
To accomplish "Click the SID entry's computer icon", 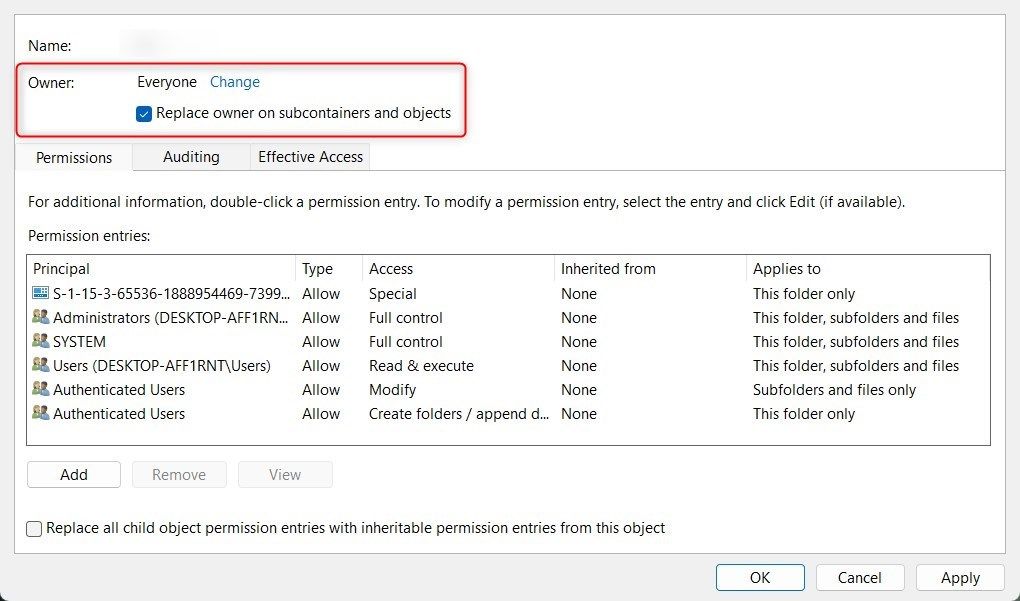I will pos(40,294).
